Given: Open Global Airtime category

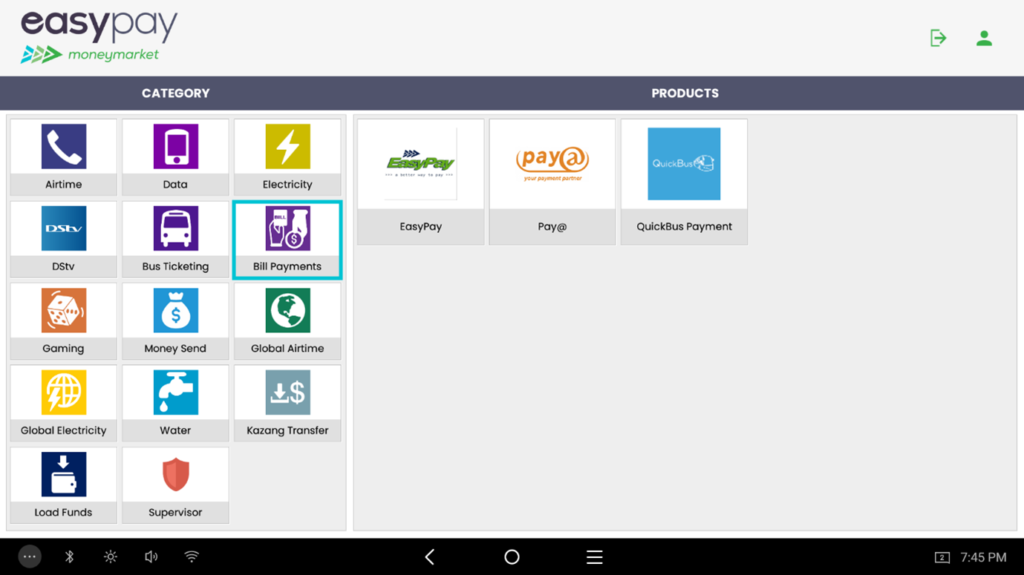Looking at the screenshot, I should click(x=287, y=321).
